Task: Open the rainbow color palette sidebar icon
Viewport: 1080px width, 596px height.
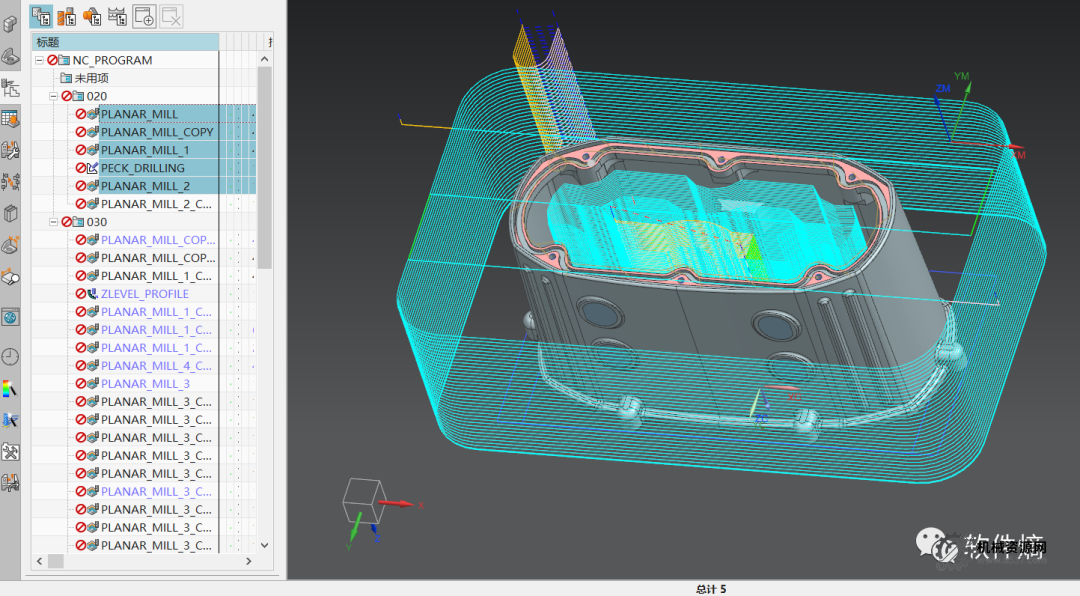Action: click(x=11, y=388)
